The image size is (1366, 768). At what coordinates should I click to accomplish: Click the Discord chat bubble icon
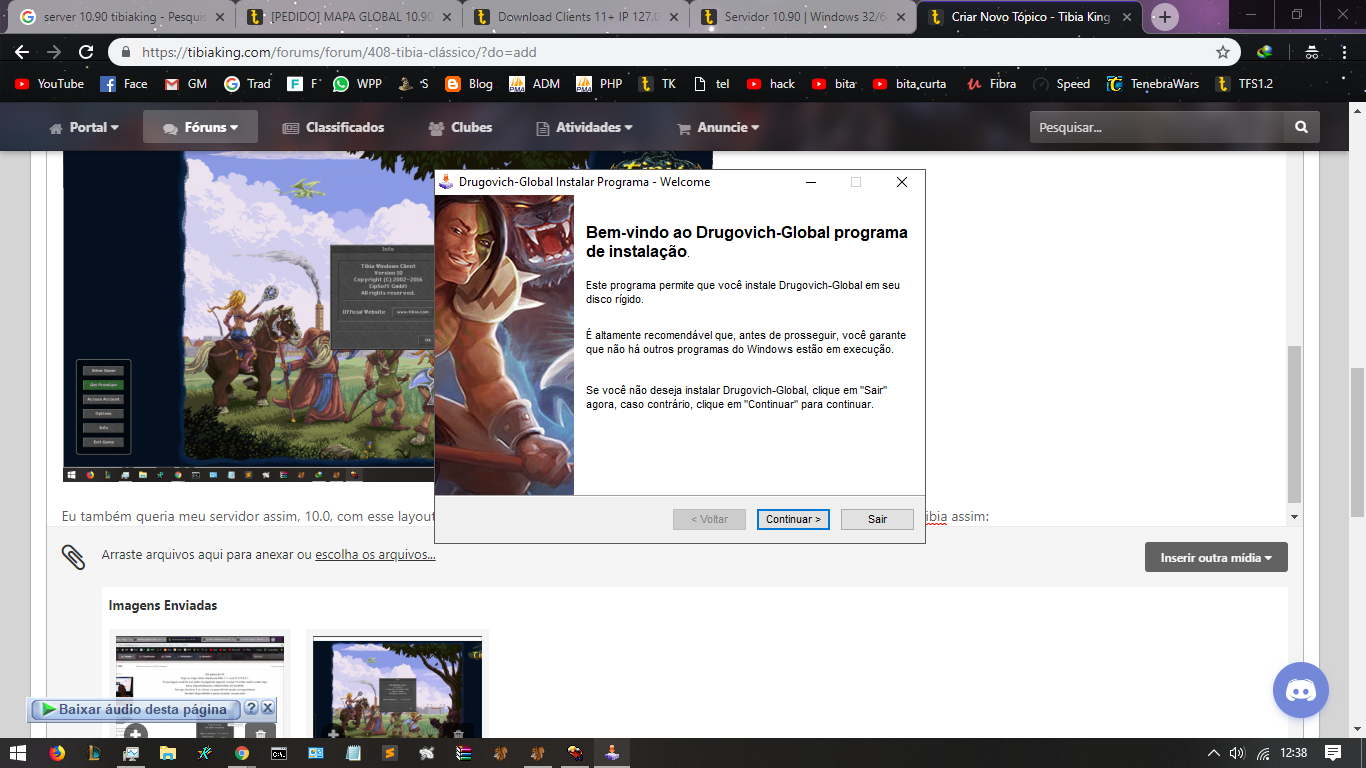point(1300,691)
